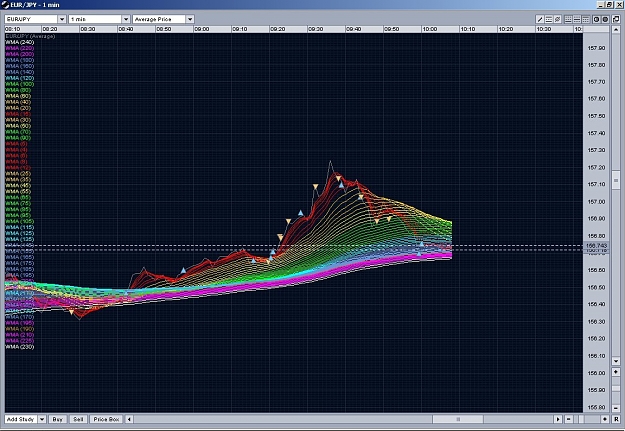Viewport: 625px width, 431px height.
Task: Click the WMA (240) legend label
Action: pos(20,42)
